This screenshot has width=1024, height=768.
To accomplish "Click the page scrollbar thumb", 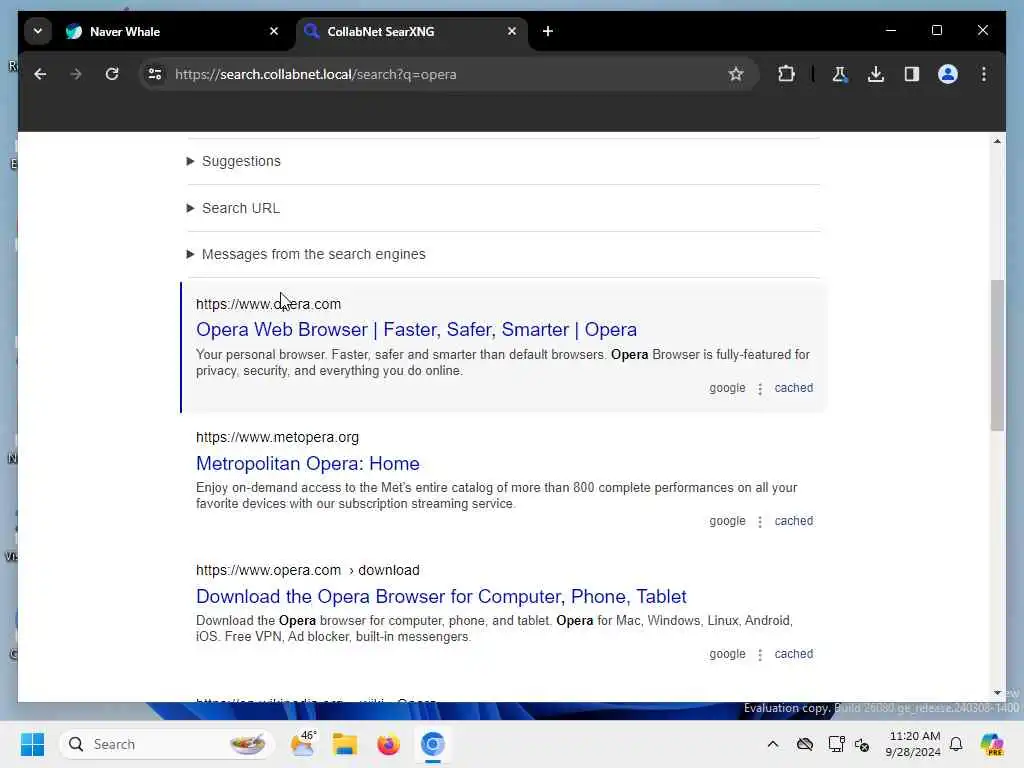I will point(997,356).
